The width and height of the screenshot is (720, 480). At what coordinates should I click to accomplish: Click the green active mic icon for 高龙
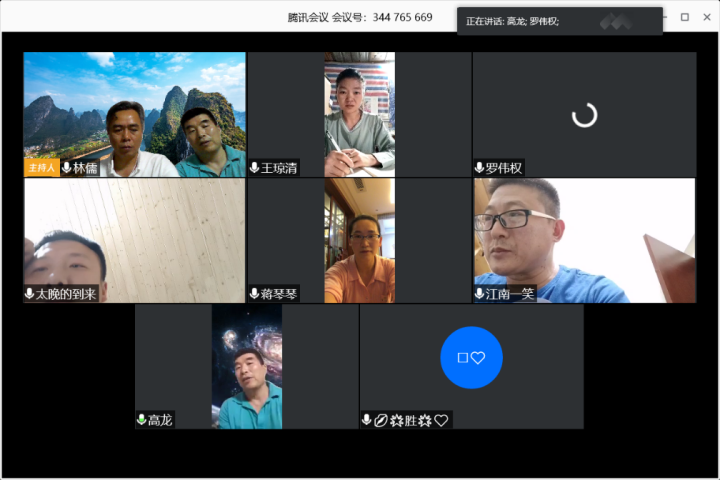pos(142,420)
